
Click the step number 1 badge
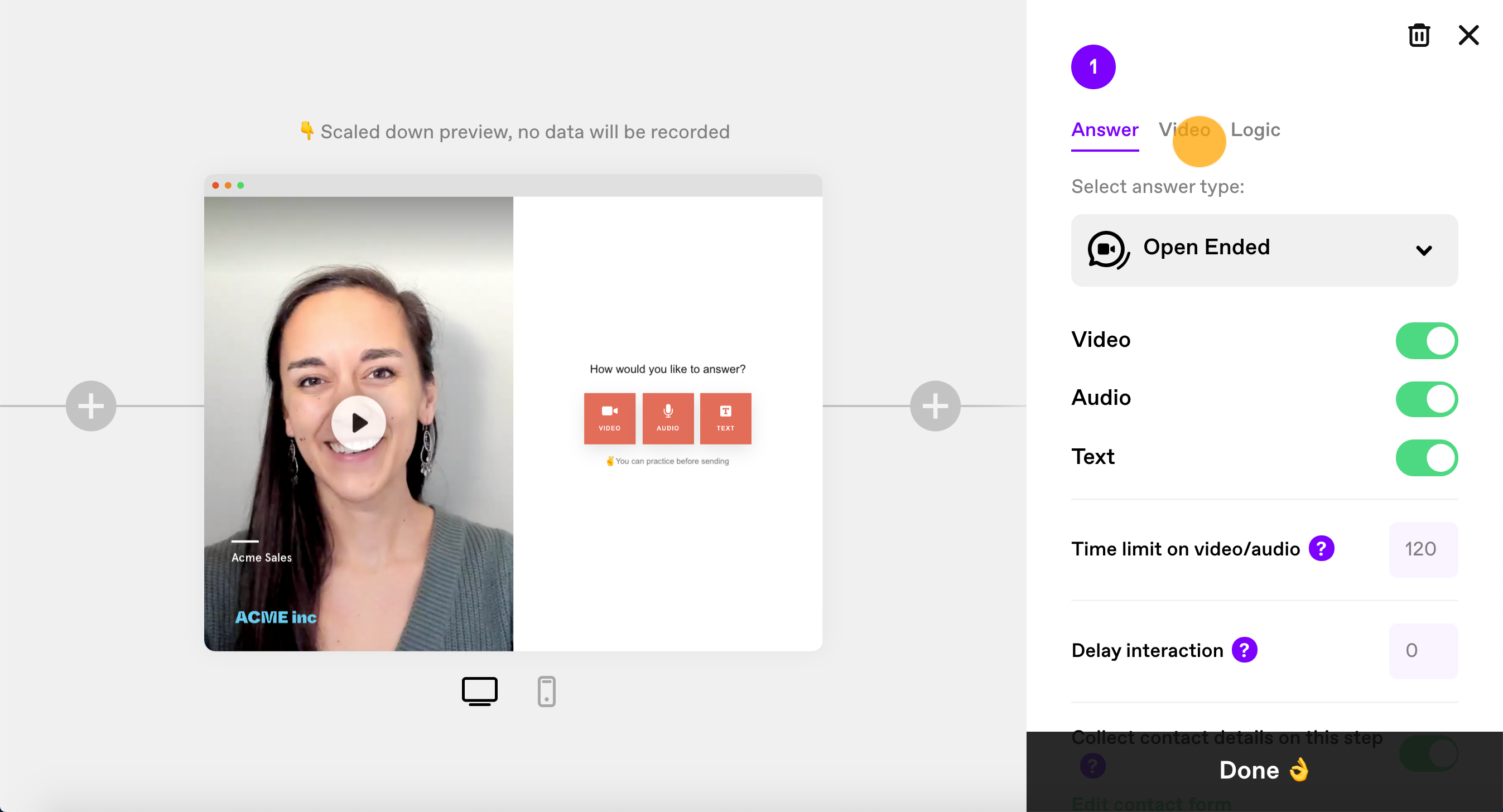1093,66
